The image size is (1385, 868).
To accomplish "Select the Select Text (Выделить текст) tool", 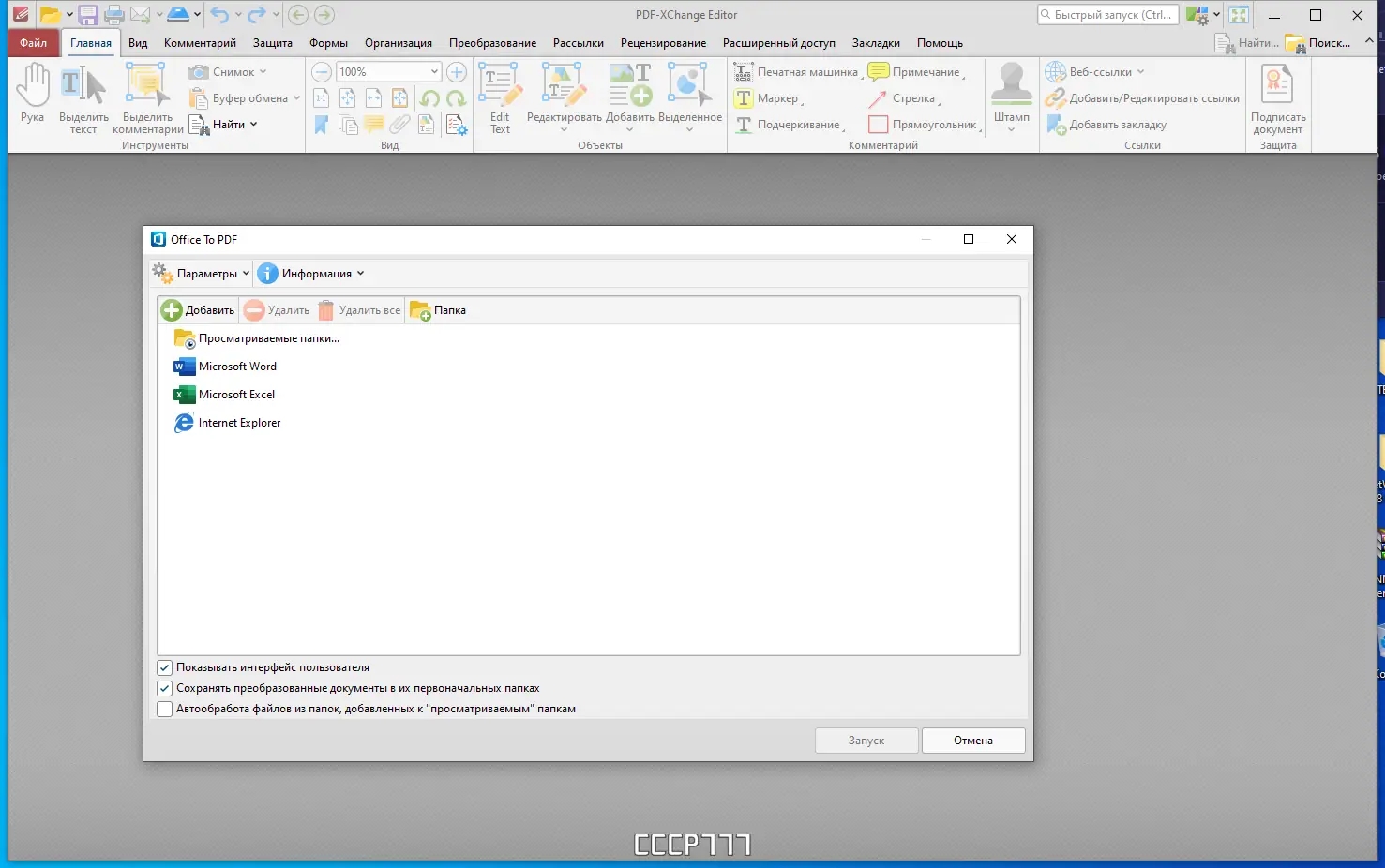I will tap(83, 99).
